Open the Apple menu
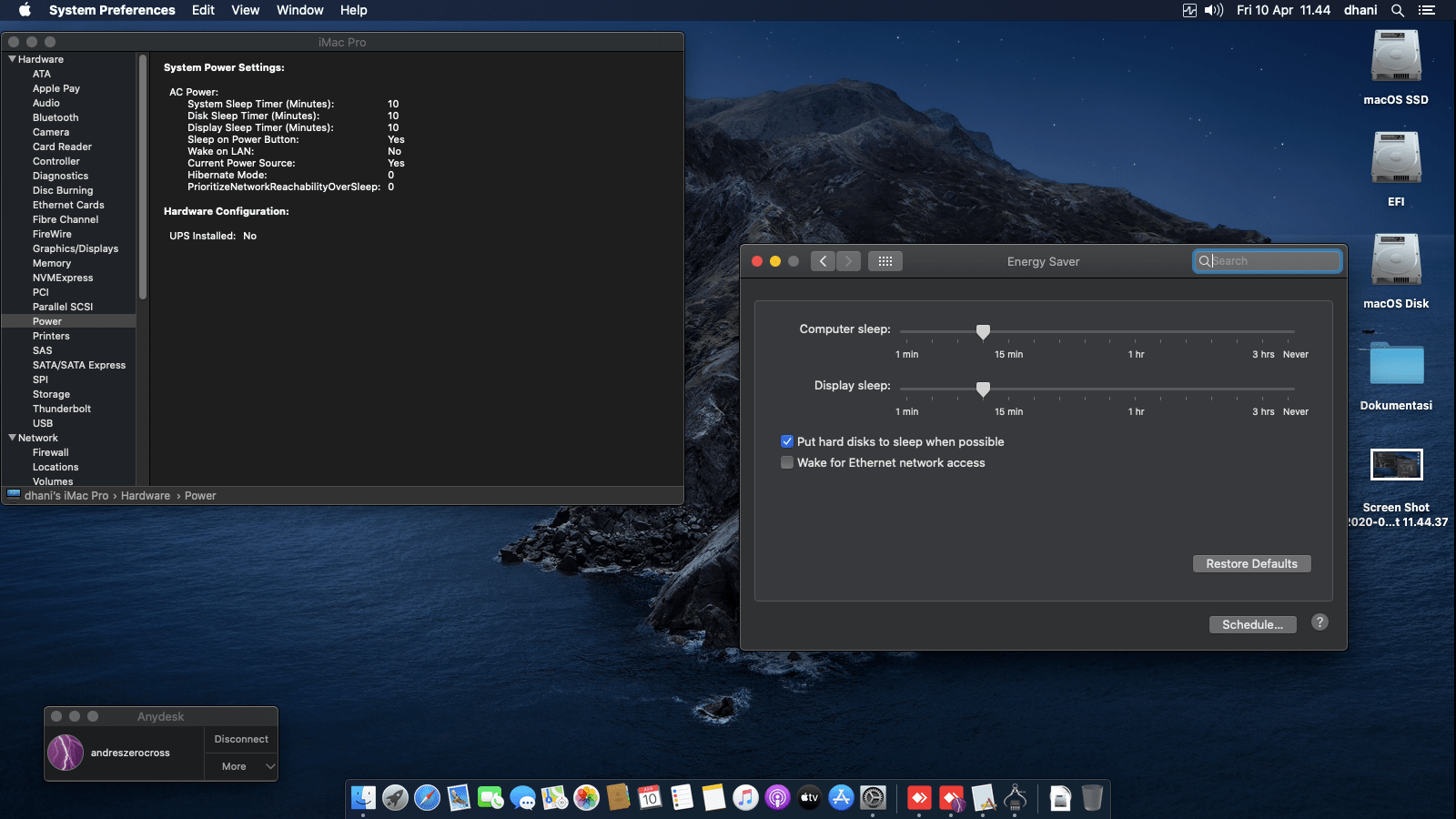 pyautogui.click(x=25, y=10)
